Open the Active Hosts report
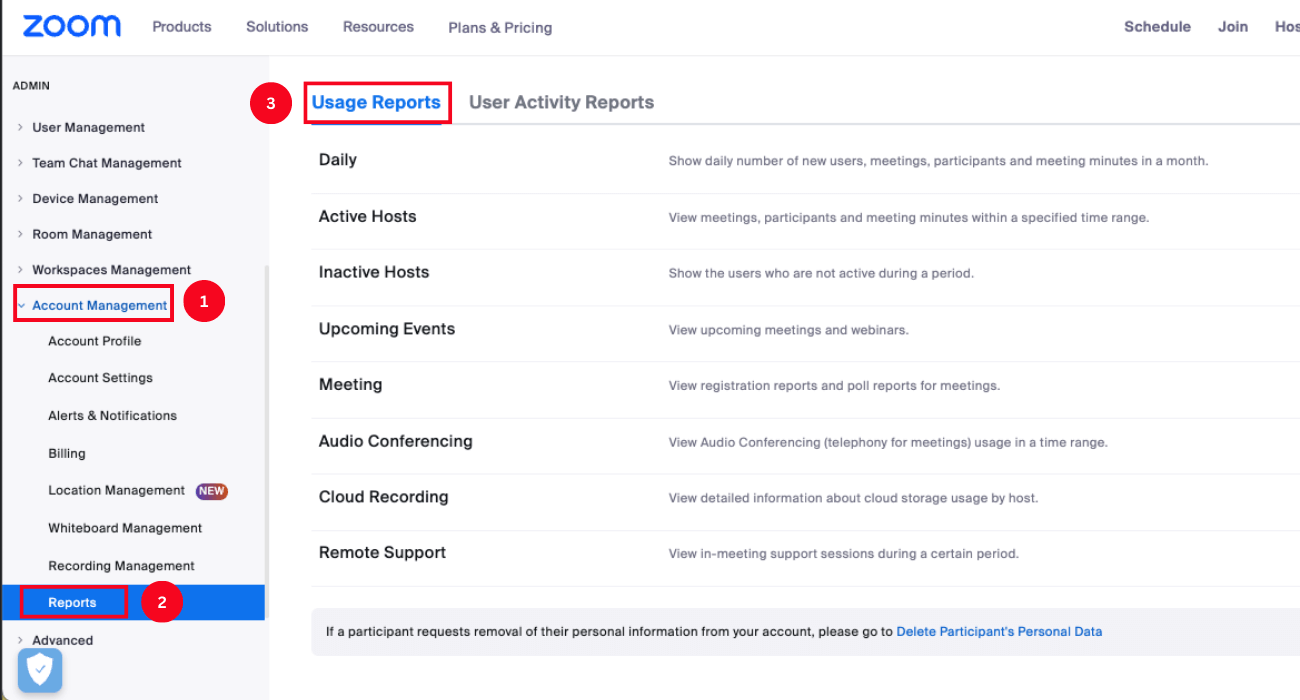This screenshot has height=700, width=1300. (x=367, y=216)
